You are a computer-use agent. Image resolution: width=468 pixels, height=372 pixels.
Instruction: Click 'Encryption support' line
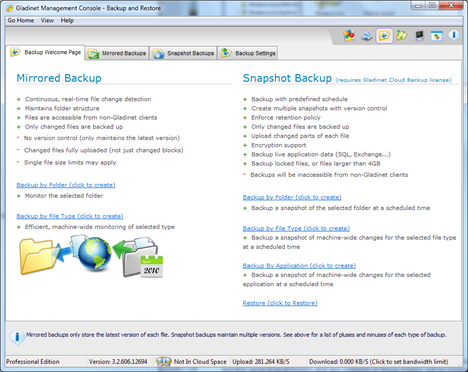coord(279,145)
